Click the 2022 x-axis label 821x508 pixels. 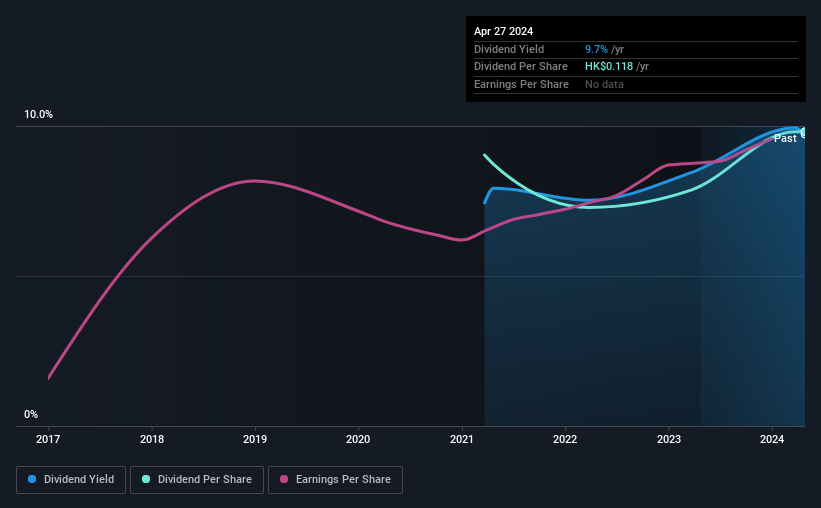click(565, 439)
